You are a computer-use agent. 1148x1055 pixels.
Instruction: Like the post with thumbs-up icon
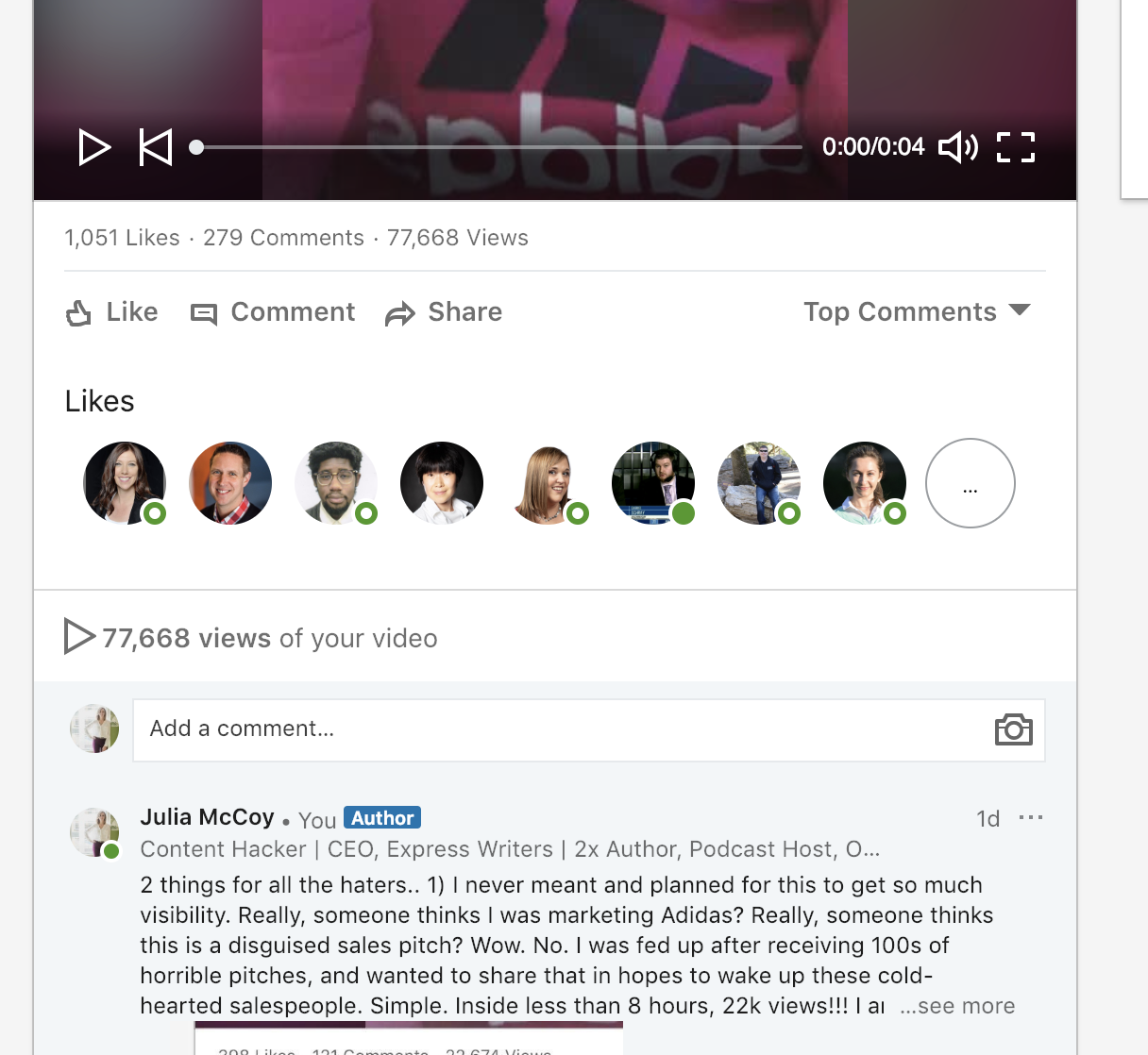coord(111,312)
